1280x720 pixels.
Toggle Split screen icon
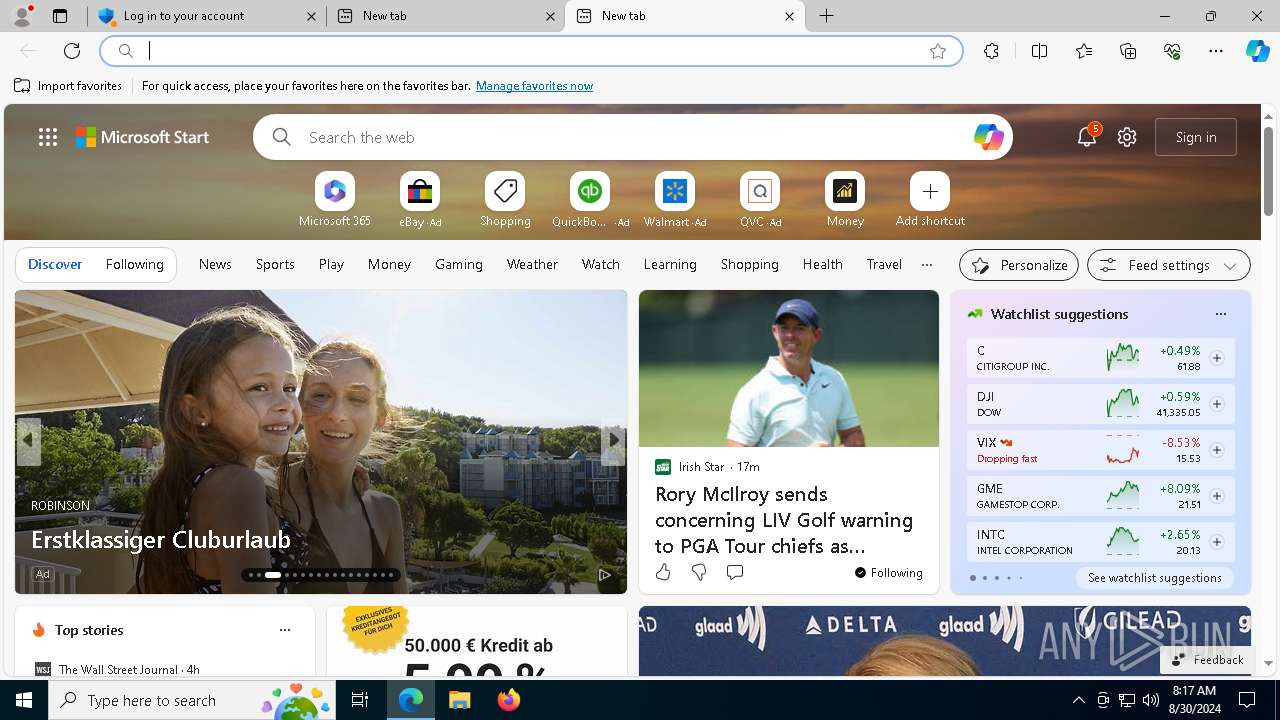[x=1039, y=51]
